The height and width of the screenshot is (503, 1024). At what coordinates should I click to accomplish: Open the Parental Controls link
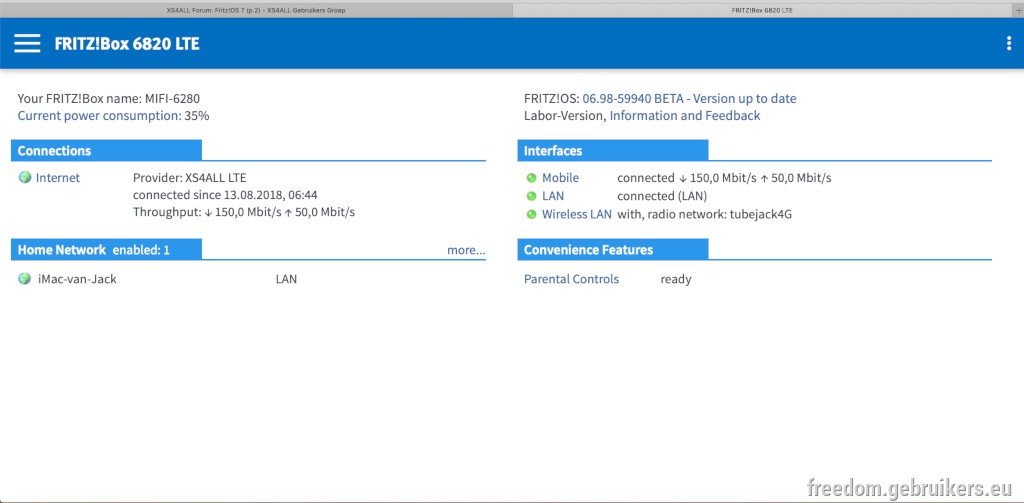click(x=571, y=279)
